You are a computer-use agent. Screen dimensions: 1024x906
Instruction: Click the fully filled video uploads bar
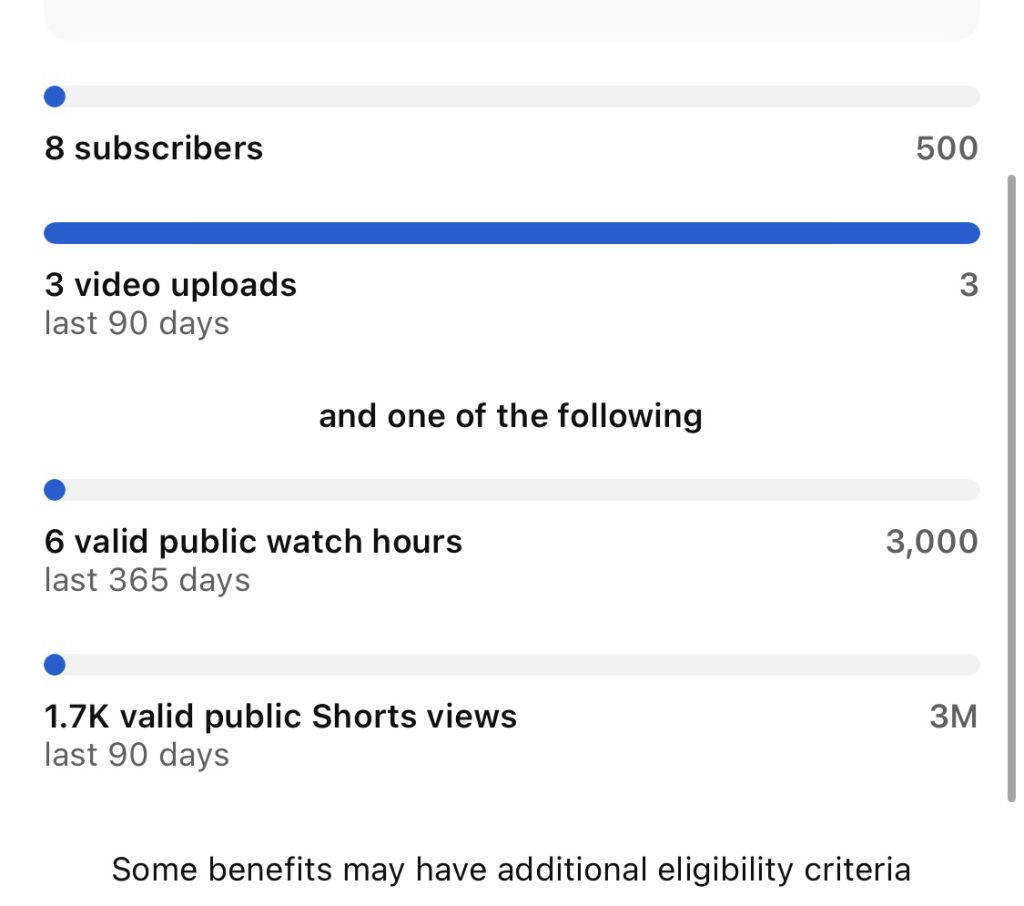click(512, 233)
